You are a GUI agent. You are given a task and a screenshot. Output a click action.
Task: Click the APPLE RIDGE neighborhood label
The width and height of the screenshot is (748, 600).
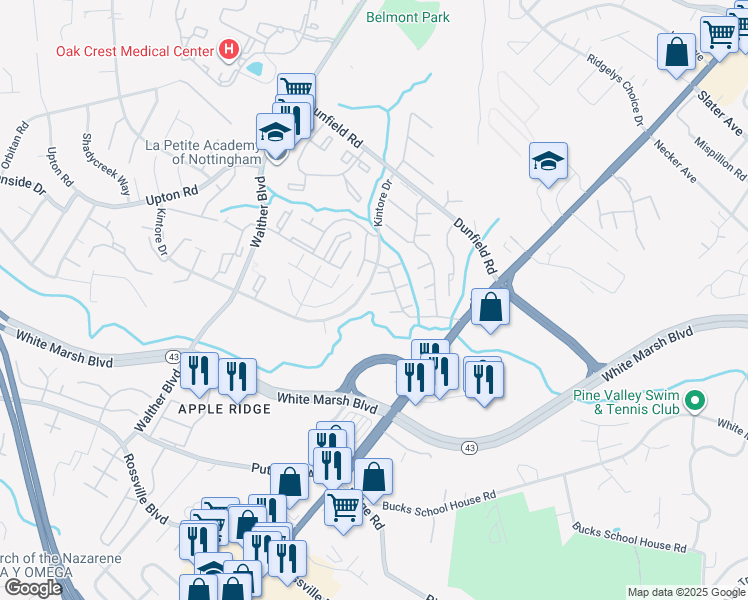(225, 409)
